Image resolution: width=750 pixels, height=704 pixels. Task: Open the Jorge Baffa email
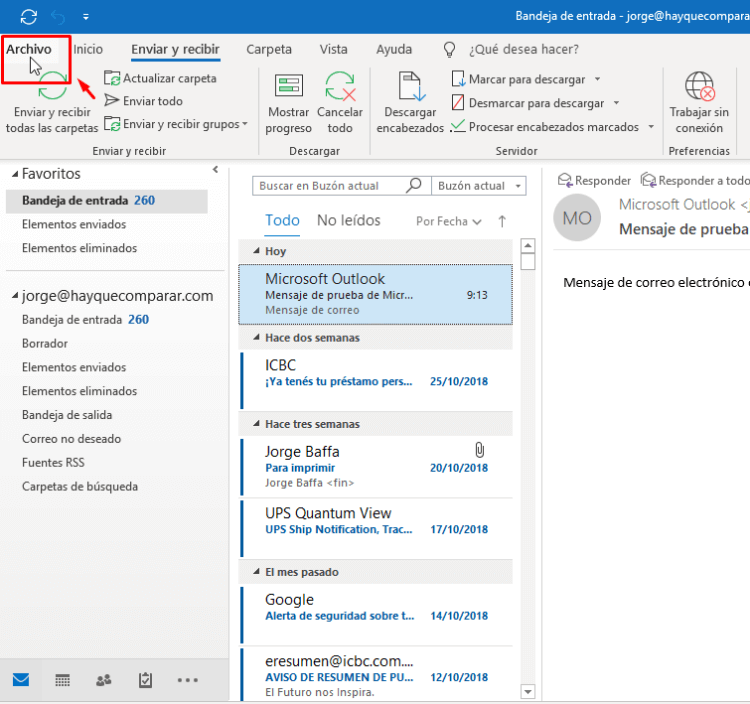(x=376, y=467)
